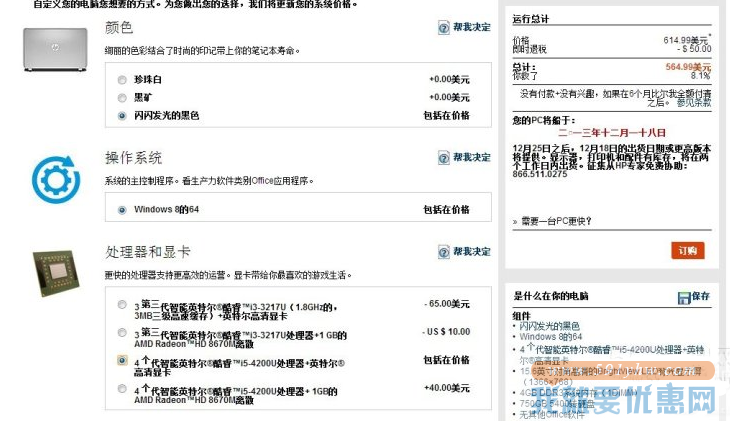Click the - US $ 10.00 price text
730x424 pixels.
[446, 332]
